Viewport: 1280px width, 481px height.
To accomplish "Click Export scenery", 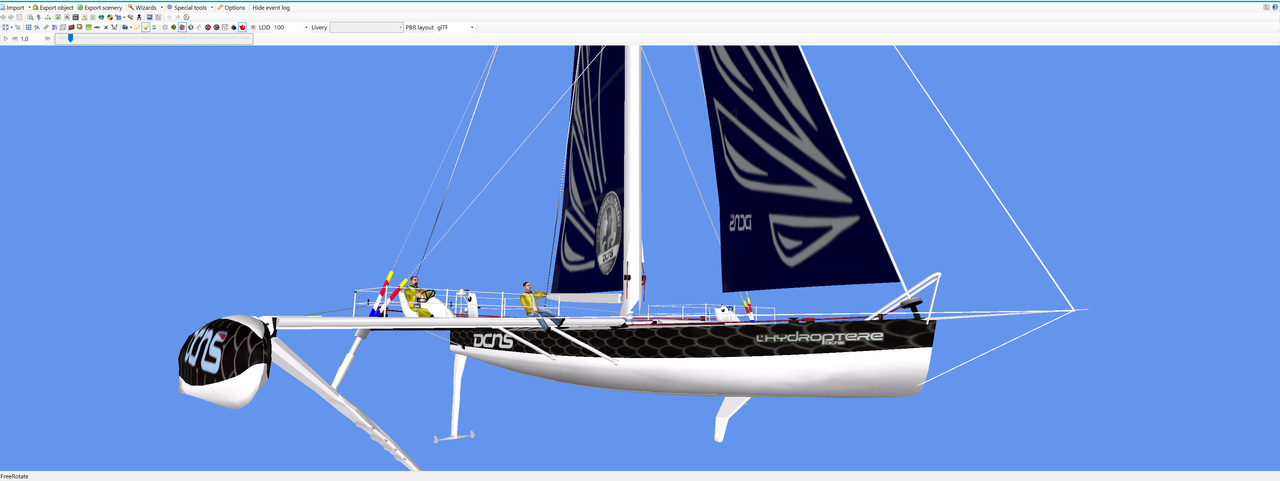I will tap(99, 7).
